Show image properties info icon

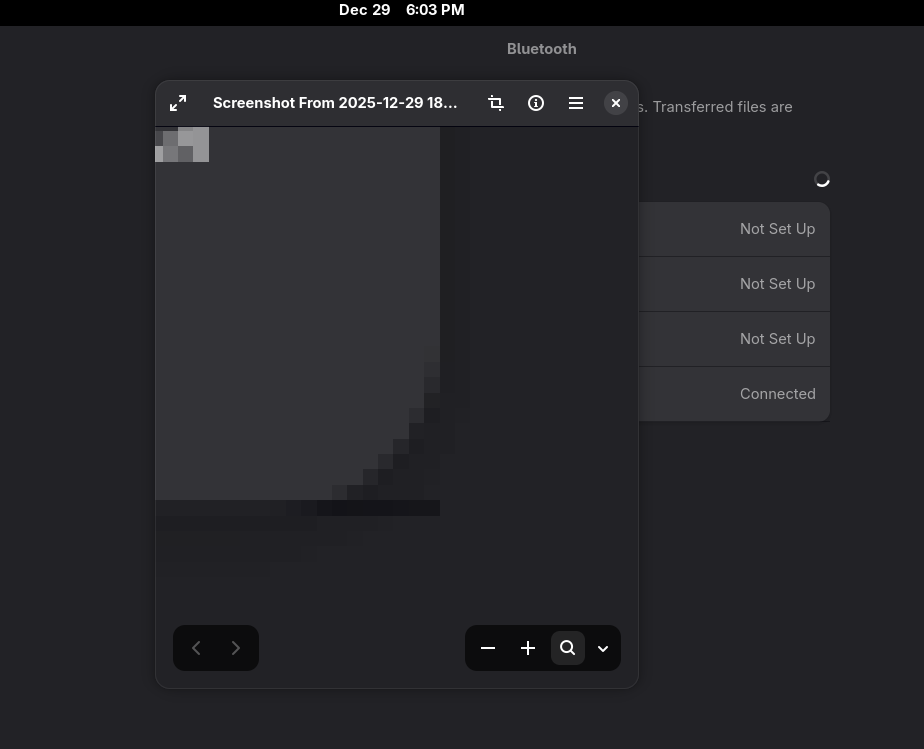click(536, 103)
